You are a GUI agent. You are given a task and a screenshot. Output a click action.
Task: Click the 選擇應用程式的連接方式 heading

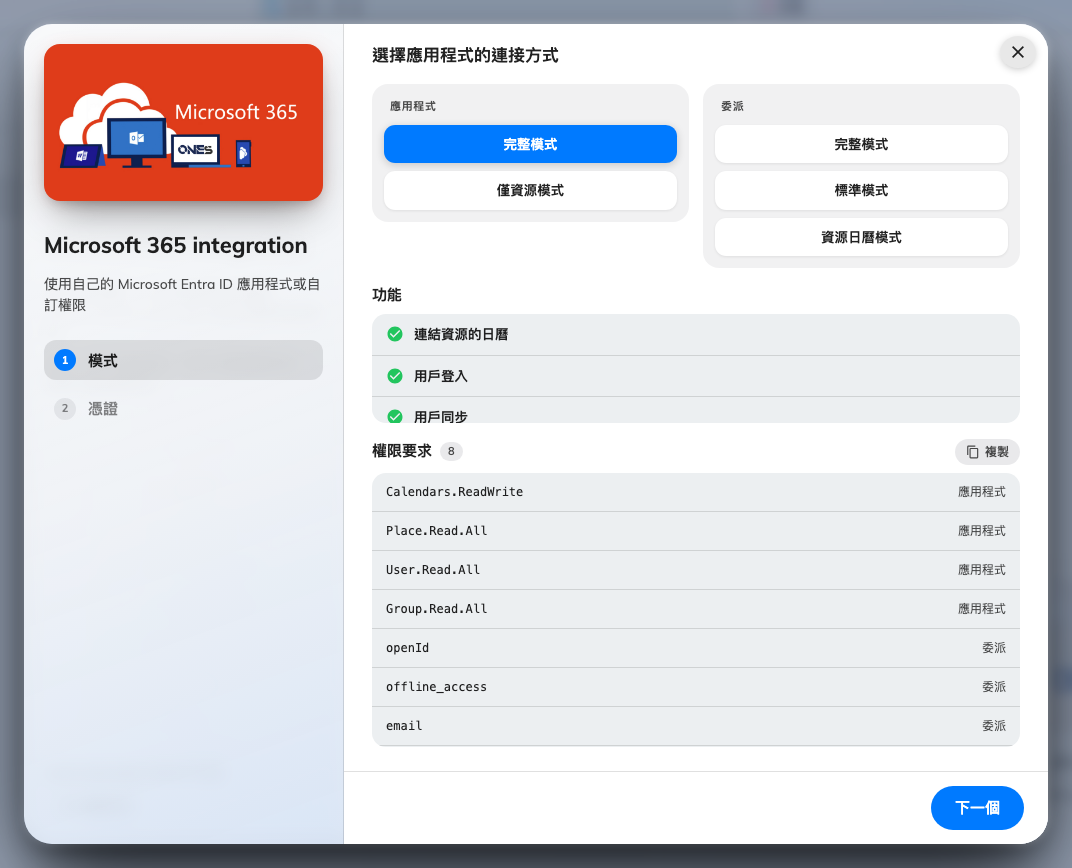click(x=465, y=55)
